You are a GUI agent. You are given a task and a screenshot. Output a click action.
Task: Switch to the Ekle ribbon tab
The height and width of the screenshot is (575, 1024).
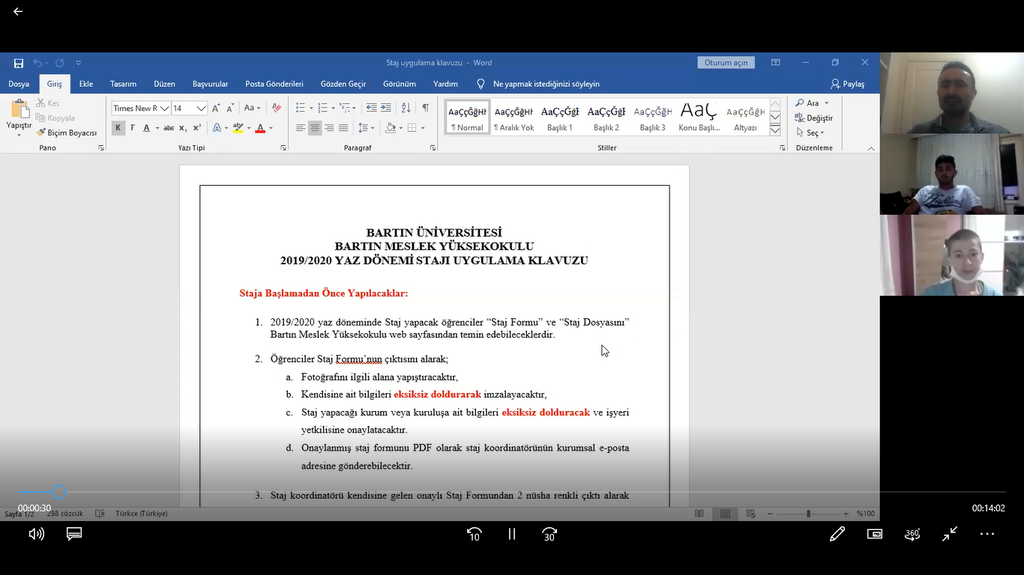point(86,84)
